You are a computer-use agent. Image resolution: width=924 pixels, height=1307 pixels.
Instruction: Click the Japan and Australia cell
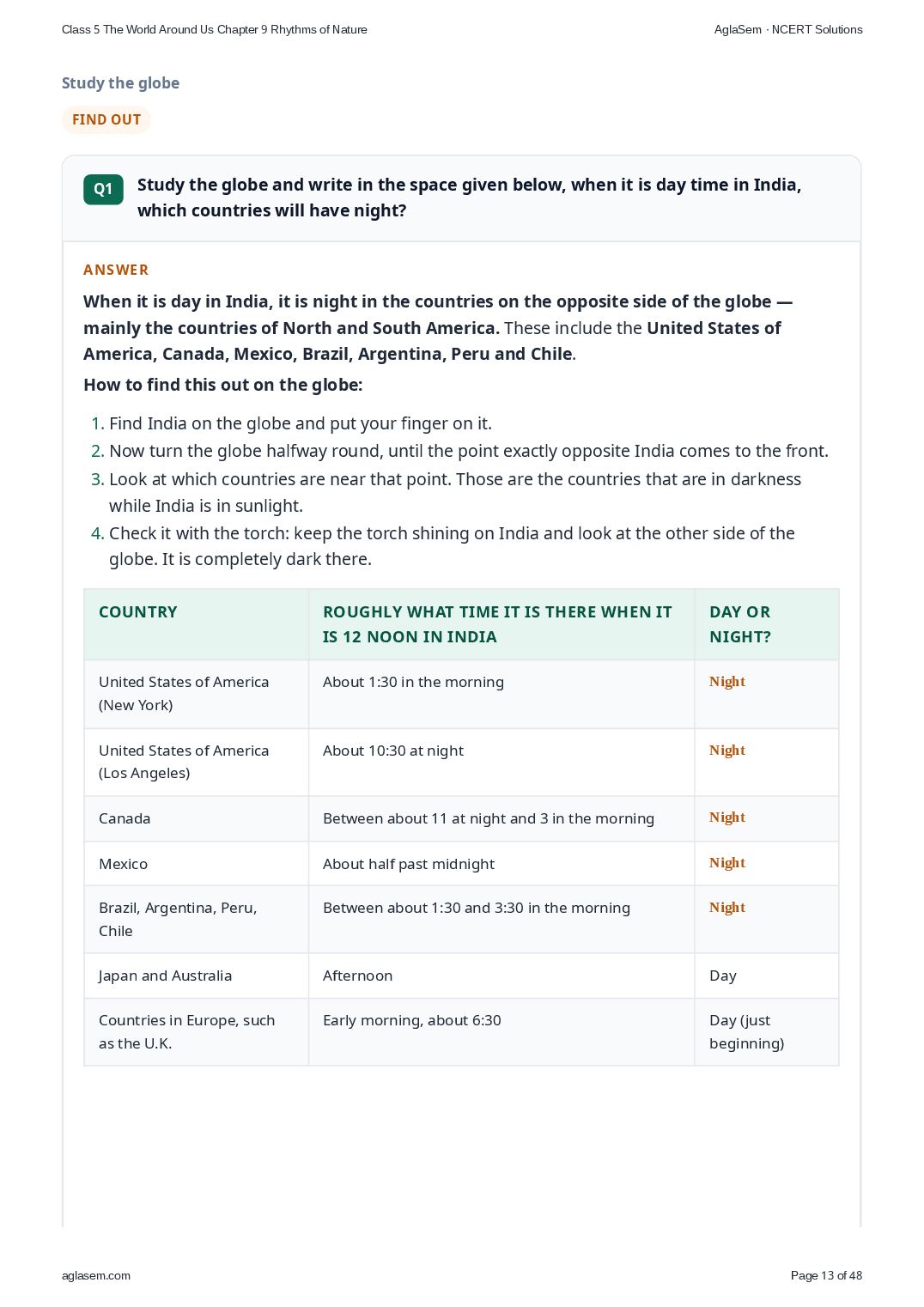tap(197, 976)
